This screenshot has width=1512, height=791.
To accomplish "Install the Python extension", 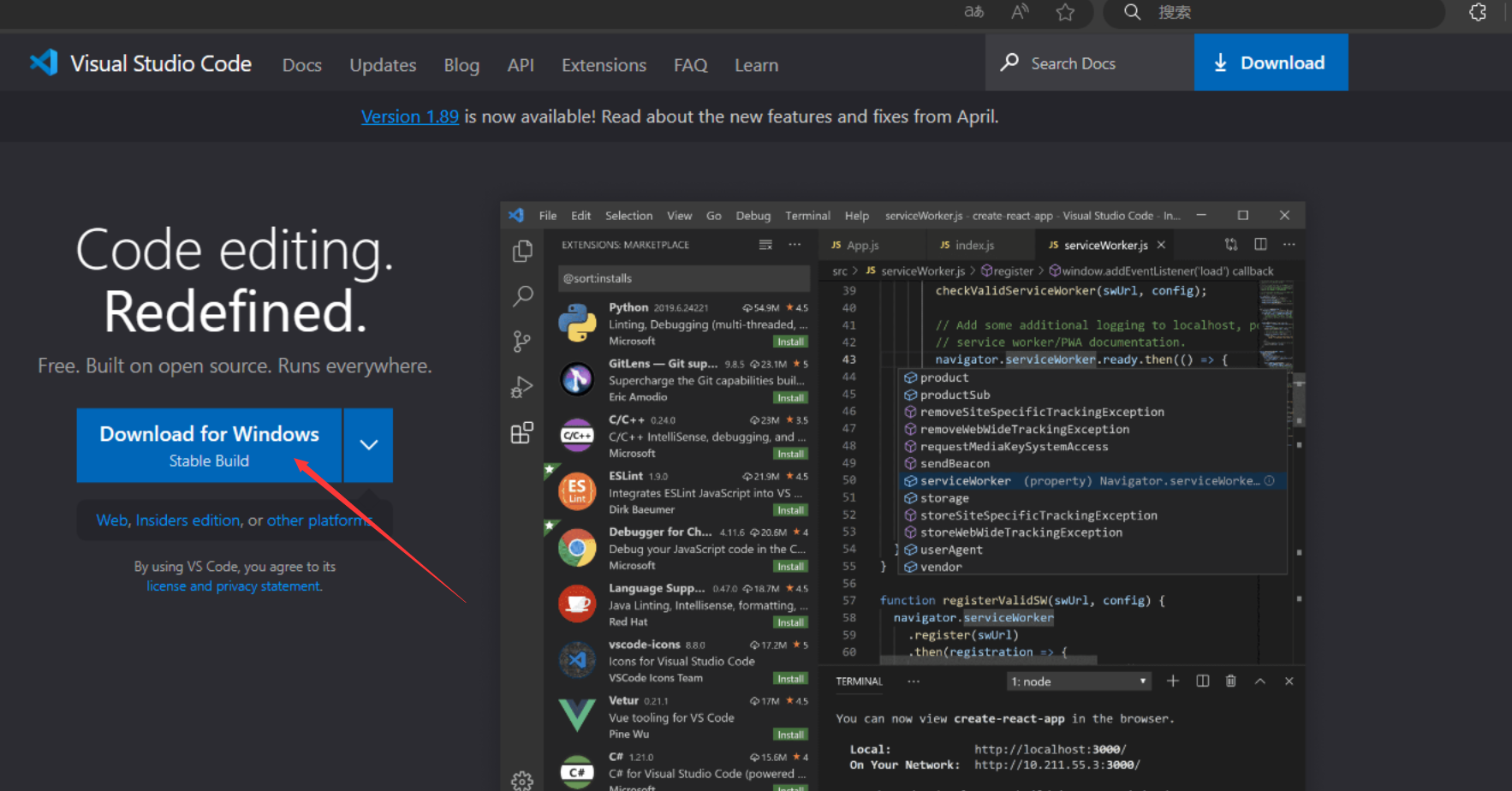I will coord(790,342).
